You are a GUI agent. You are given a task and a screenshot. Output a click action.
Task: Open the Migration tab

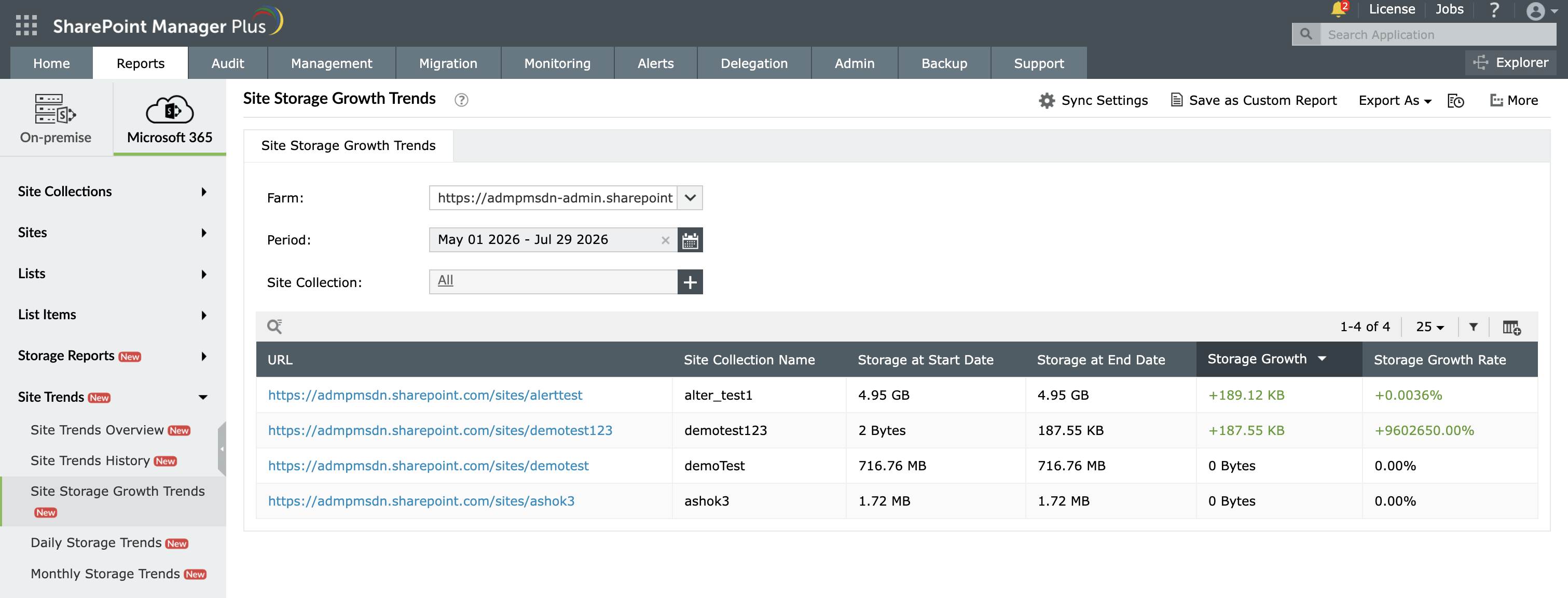(x=449, y=63)
